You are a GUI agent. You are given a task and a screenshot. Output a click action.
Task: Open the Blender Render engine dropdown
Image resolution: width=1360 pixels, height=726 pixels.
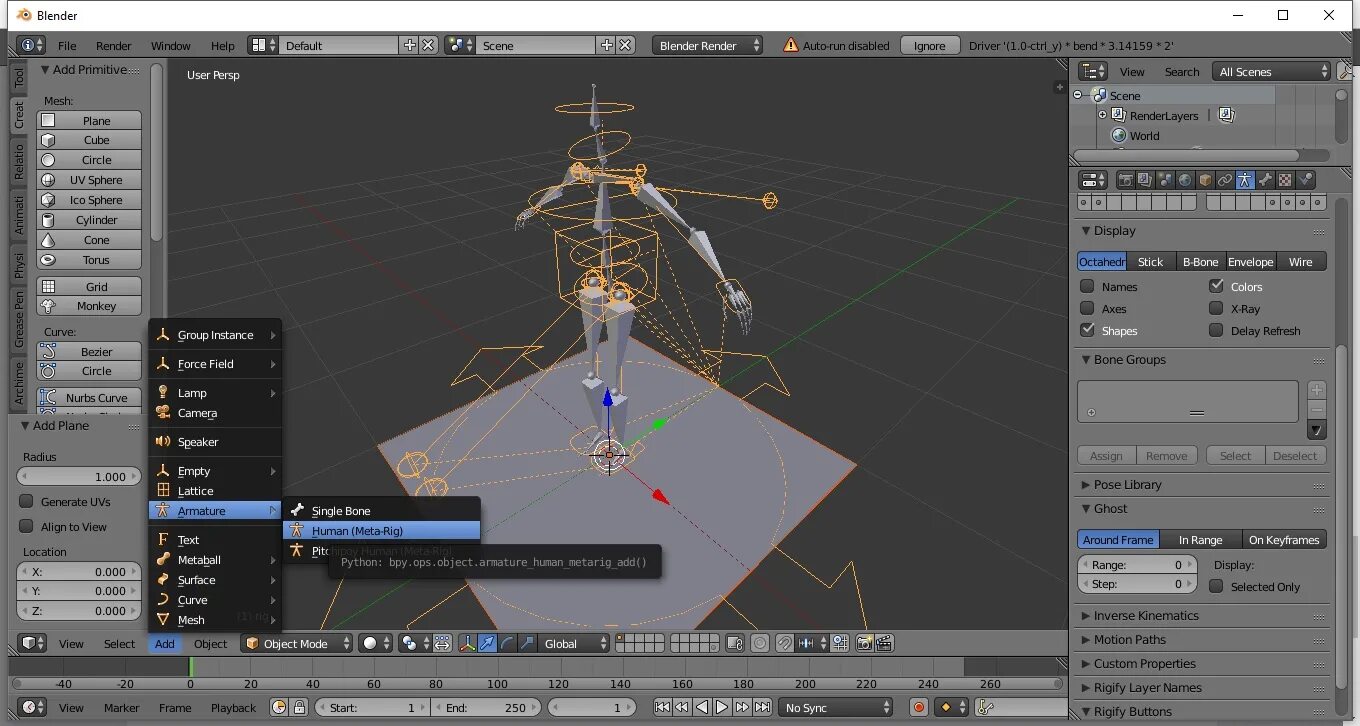pos(707,46)
